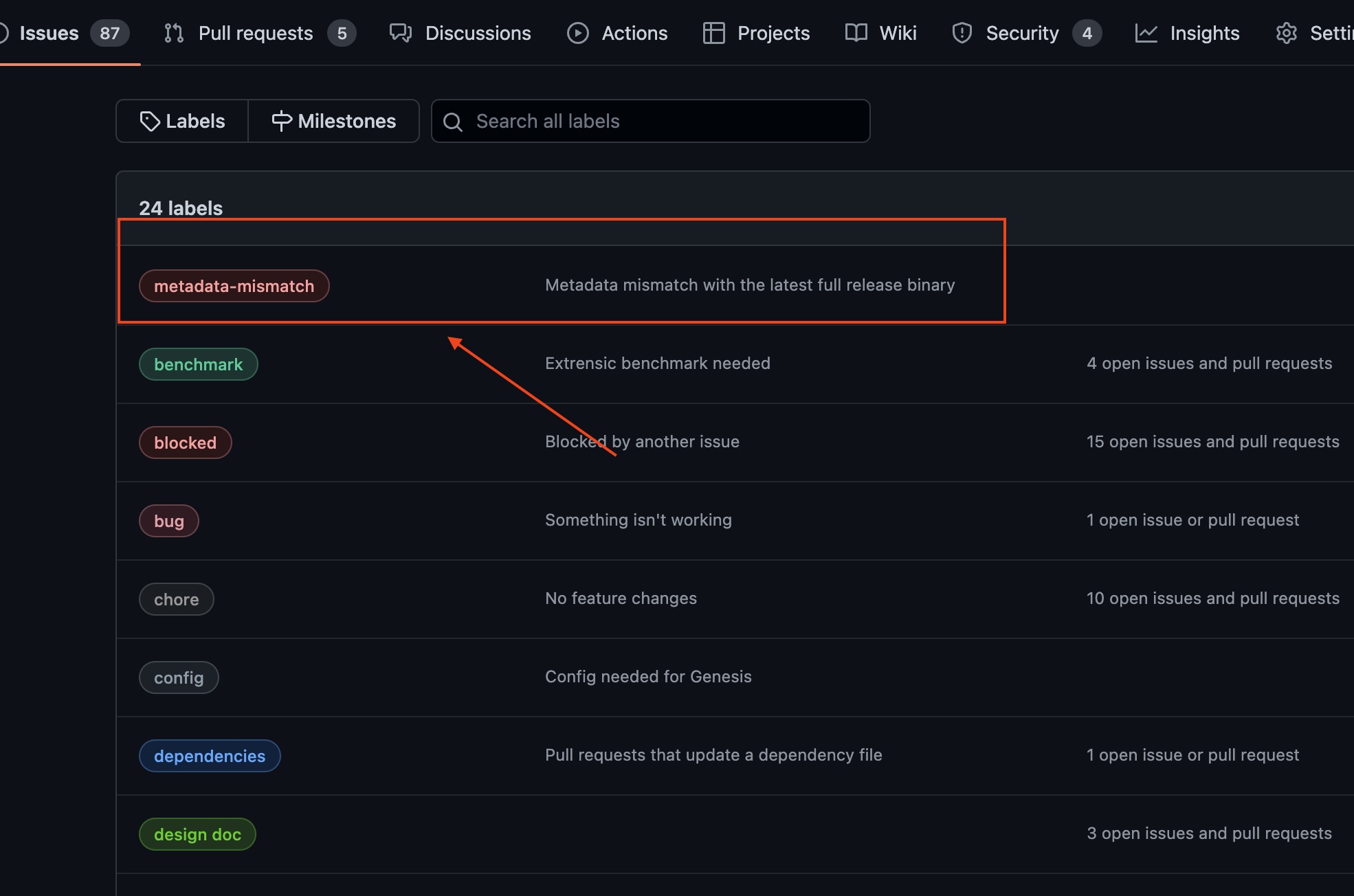The height and width of the screenshot is (896, 1354).
Task: Click the Actions play icon
Action: coord(578,32)
